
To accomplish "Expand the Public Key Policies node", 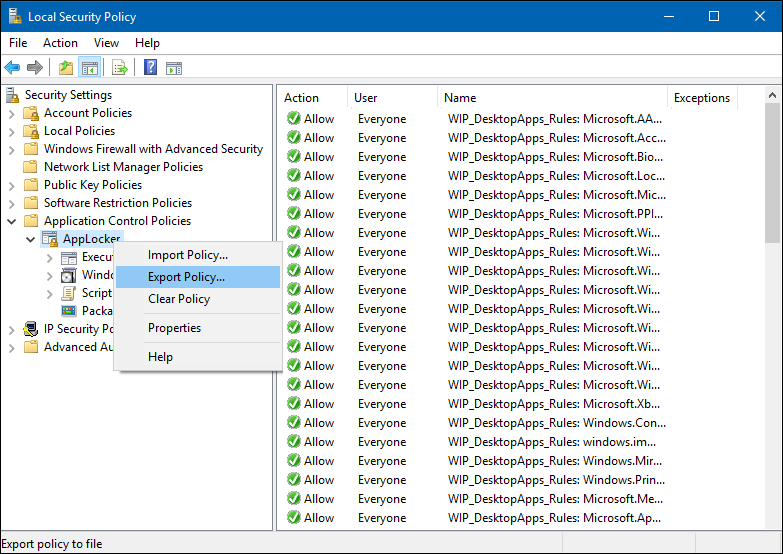I will point(12,185).
